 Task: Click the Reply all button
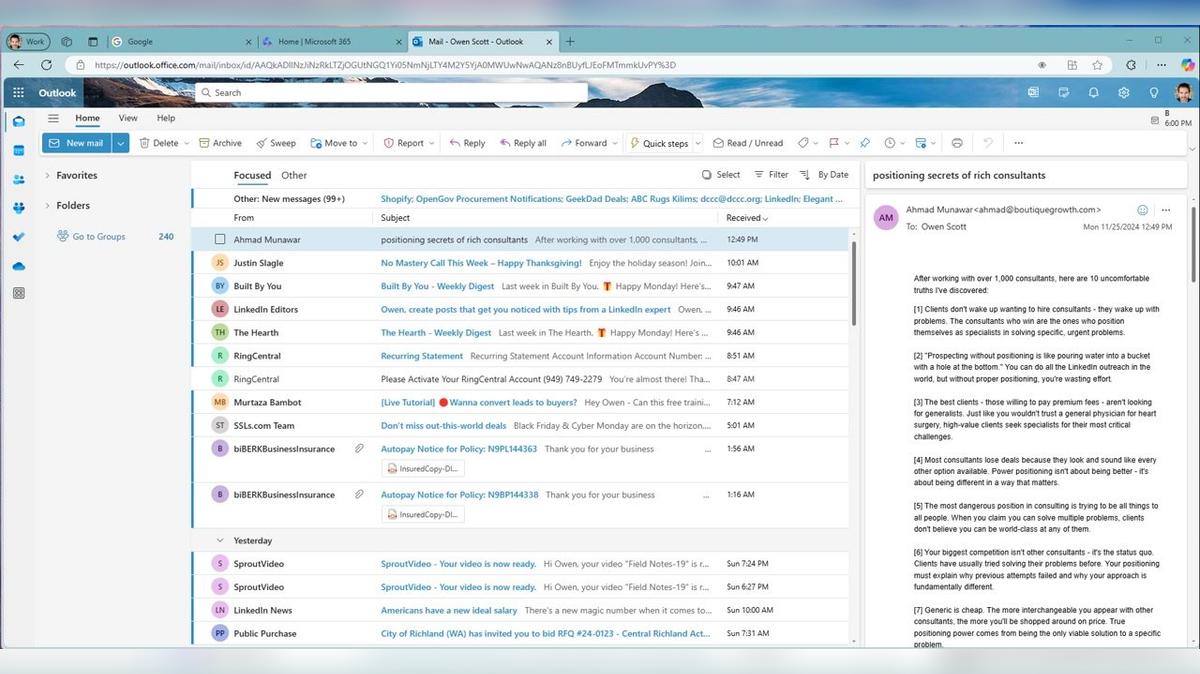(523, 143)
